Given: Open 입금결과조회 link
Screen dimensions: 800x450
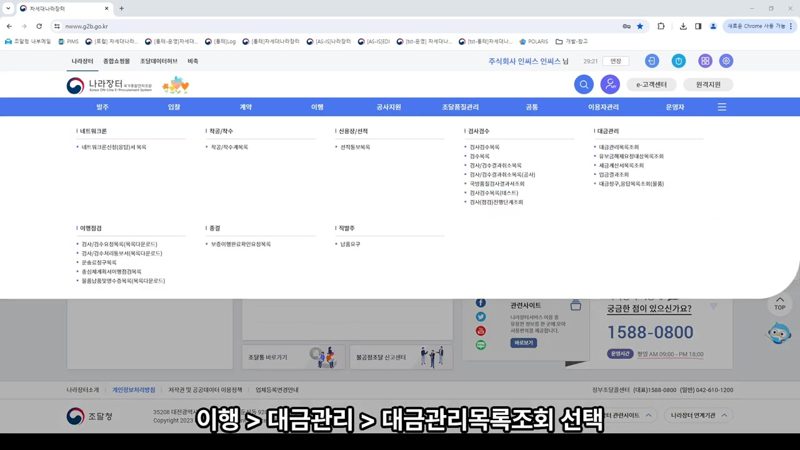Looking at the screenshot, I should coord(614,174).
